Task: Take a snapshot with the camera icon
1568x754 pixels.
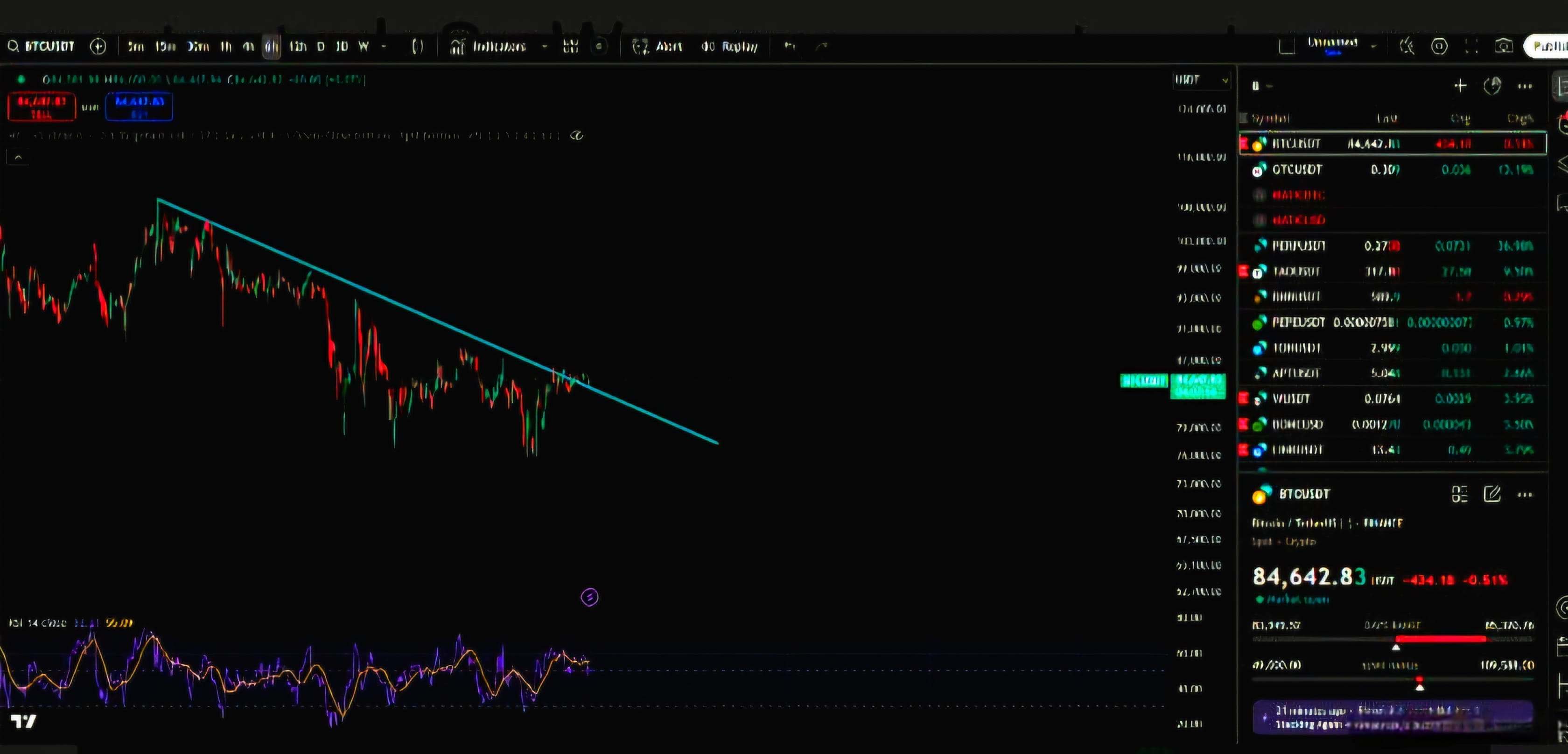Action: (x=1504, y=46)
